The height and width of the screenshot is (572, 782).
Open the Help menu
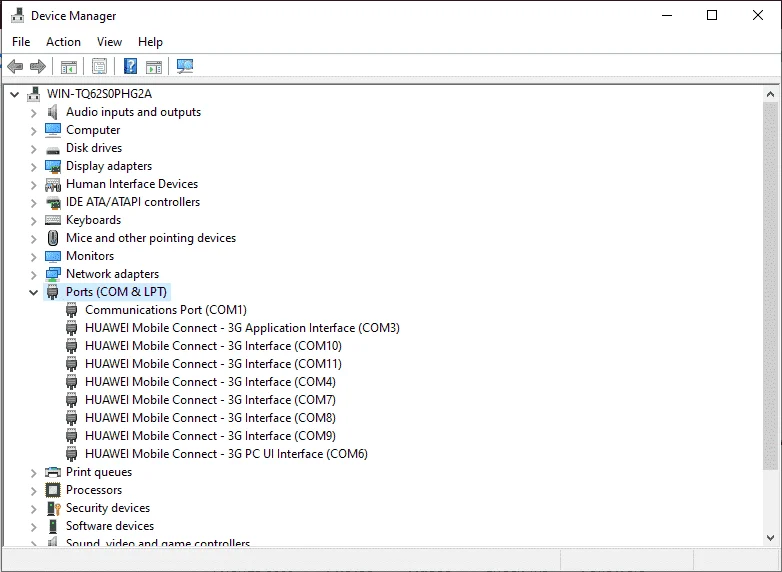tap(150, 42)
